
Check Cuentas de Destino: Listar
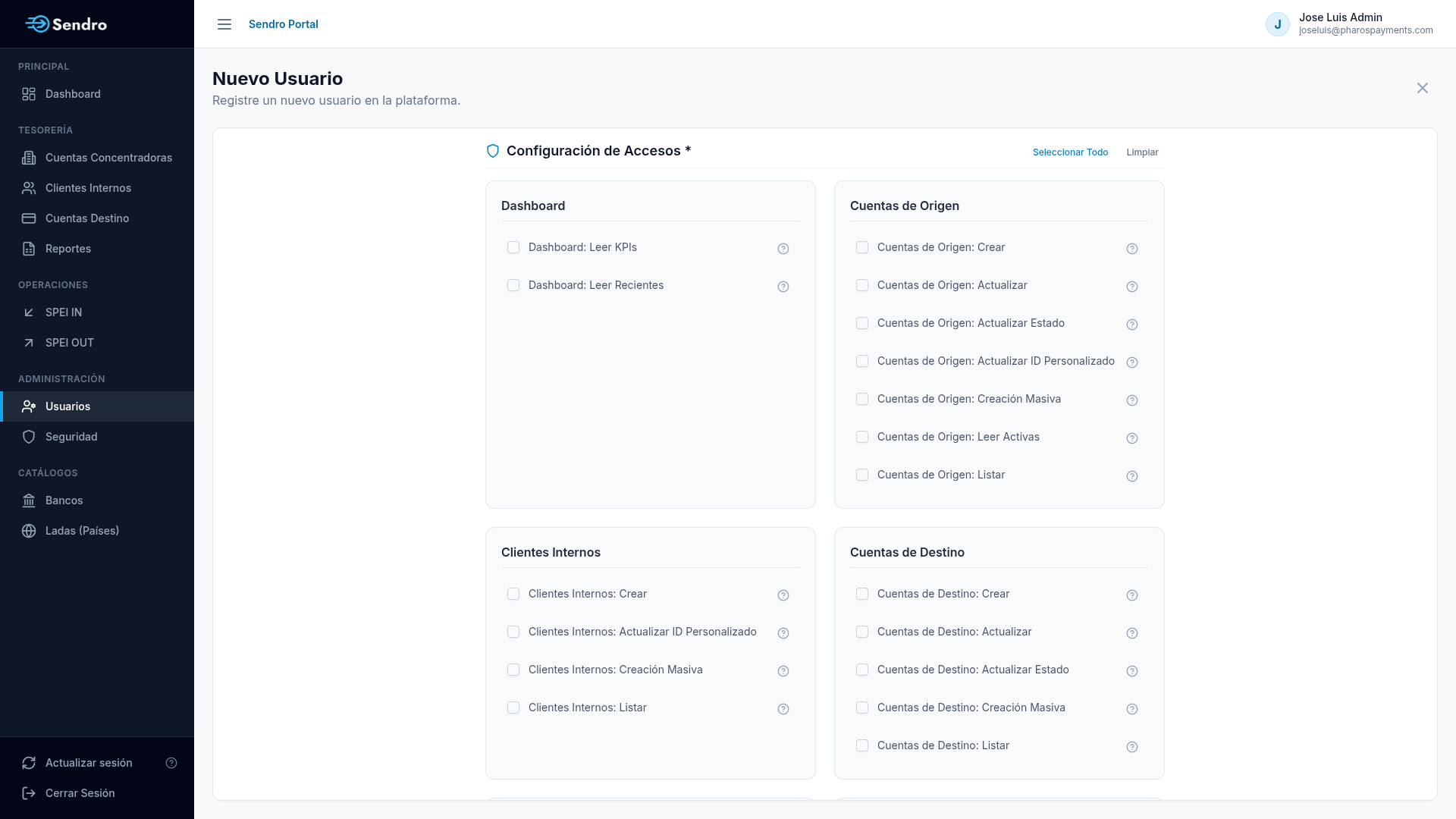(x=862, y=745)
